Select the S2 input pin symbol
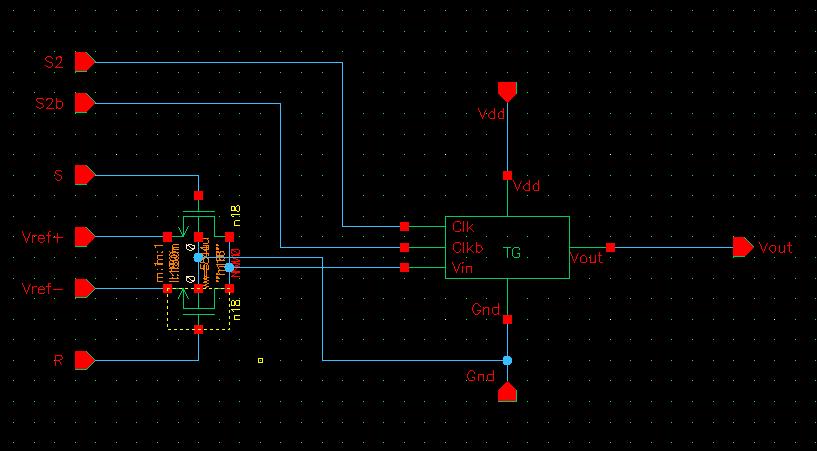This screenshot has width=817, height=451. (85, 62)
